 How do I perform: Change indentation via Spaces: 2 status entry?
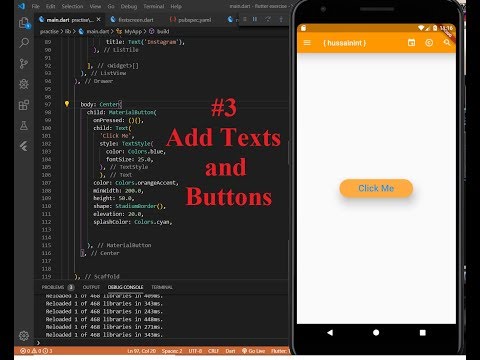pos(172,351)
